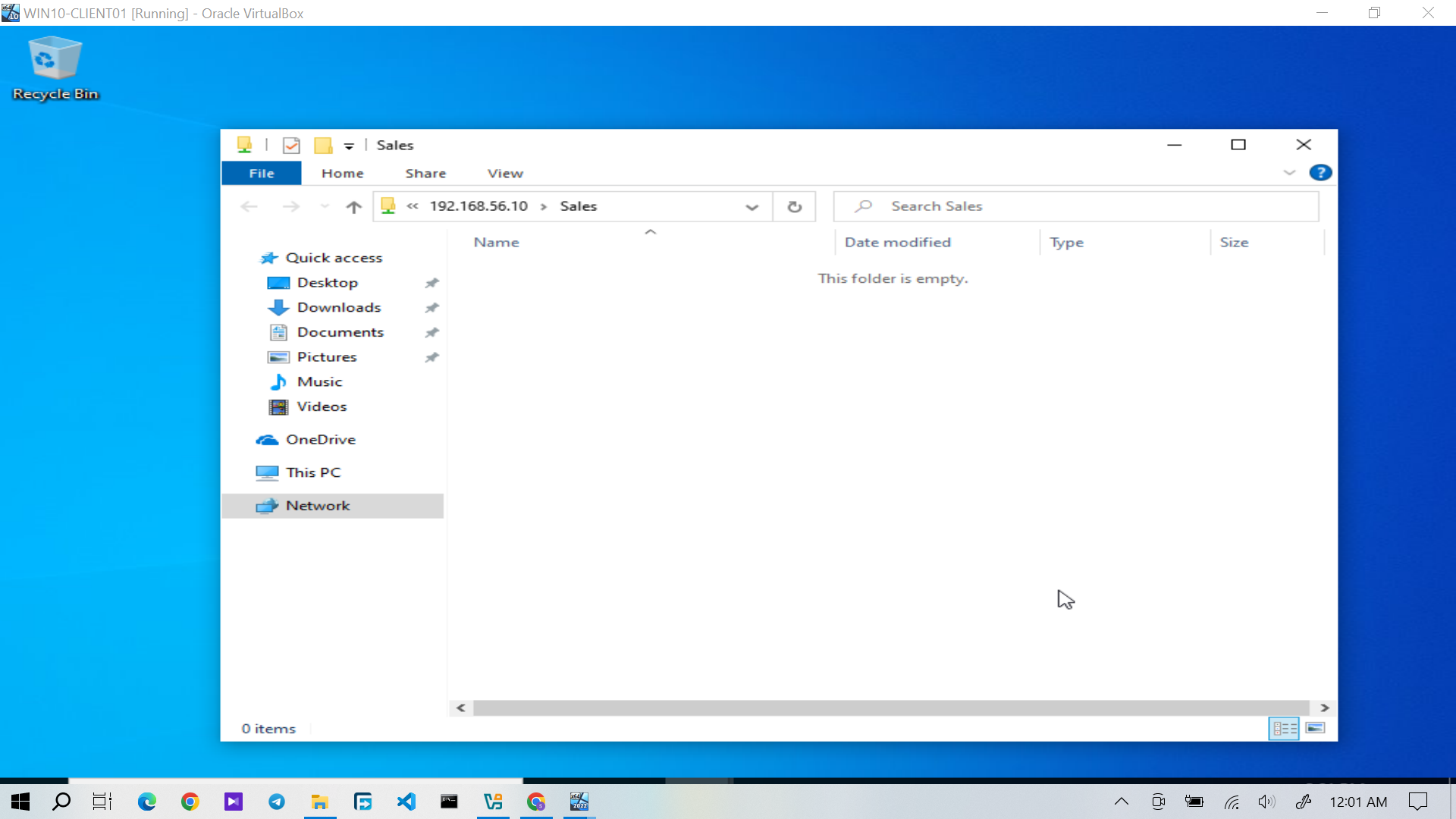Open the File ribbon tab

click(x=262, y=173)
